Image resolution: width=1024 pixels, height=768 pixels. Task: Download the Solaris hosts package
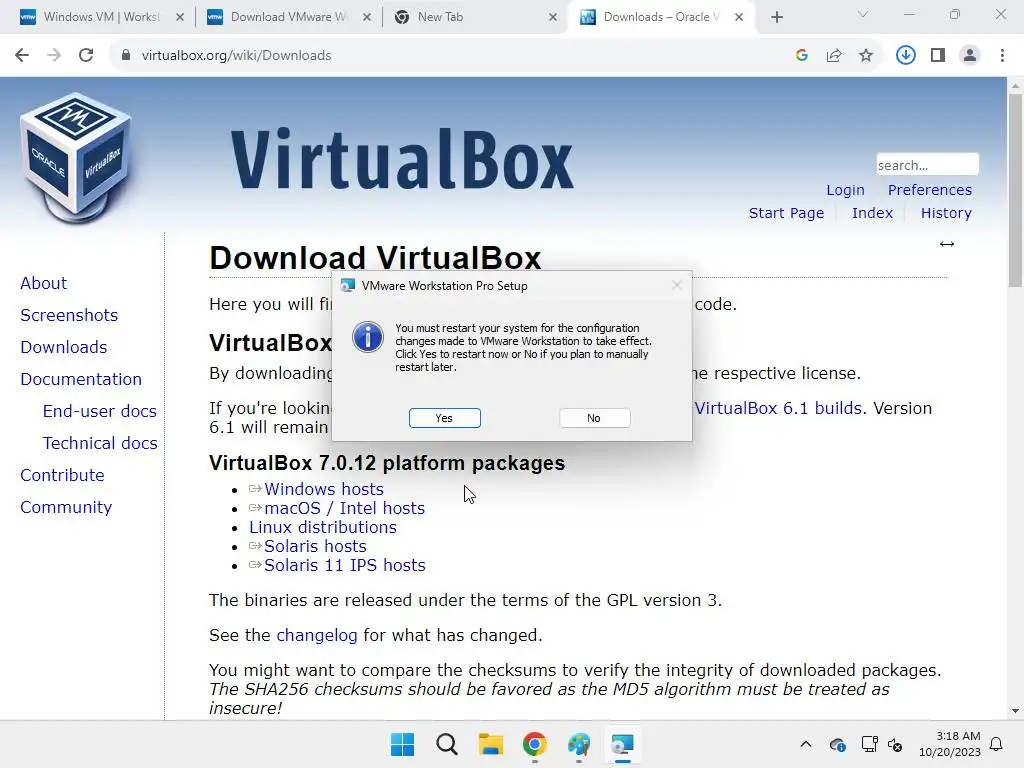(x=315, y=546)
